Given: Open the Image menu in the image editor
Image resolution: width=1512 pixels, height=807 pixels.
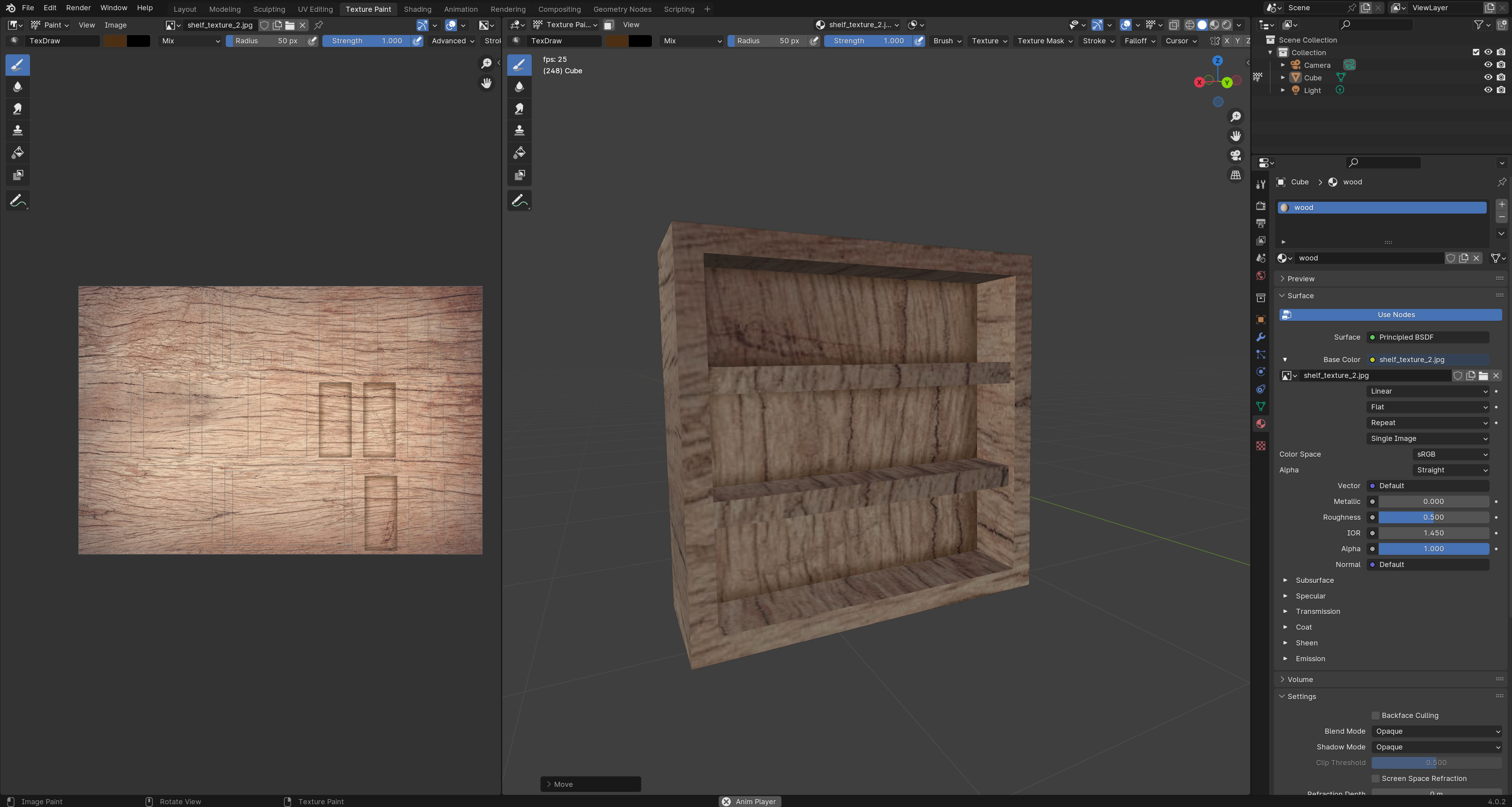Looking at the screenshot, I should (x=115, y=25).
